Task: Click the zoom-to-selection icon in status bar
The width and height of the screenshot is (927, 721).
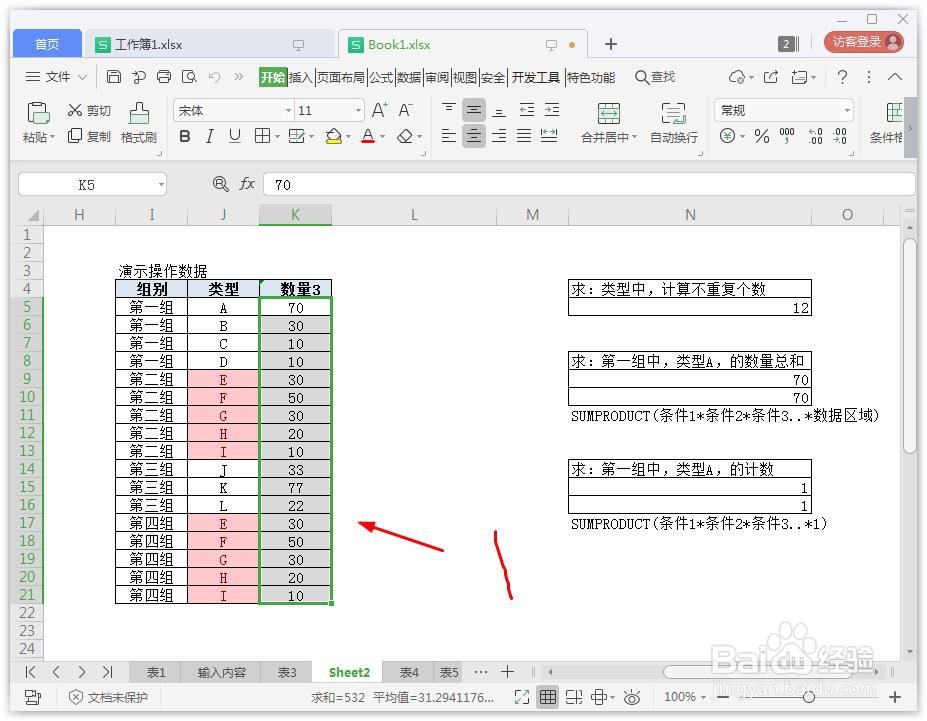Action: (x=521, y=697)
